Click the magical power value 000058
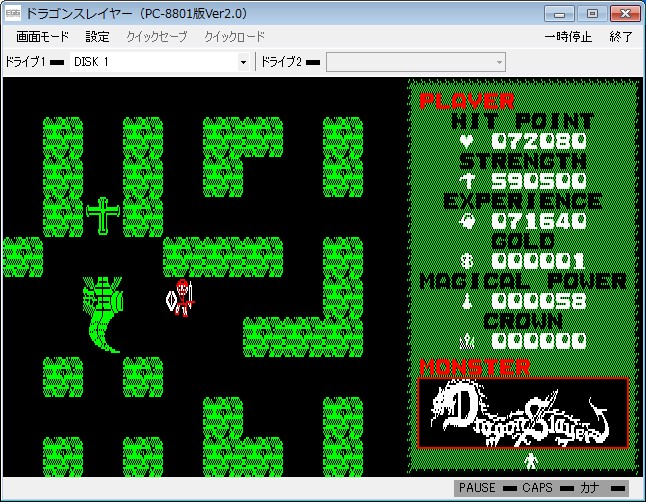Image resolution: width=646 pixels, height=502 pixels. (539, 301)
